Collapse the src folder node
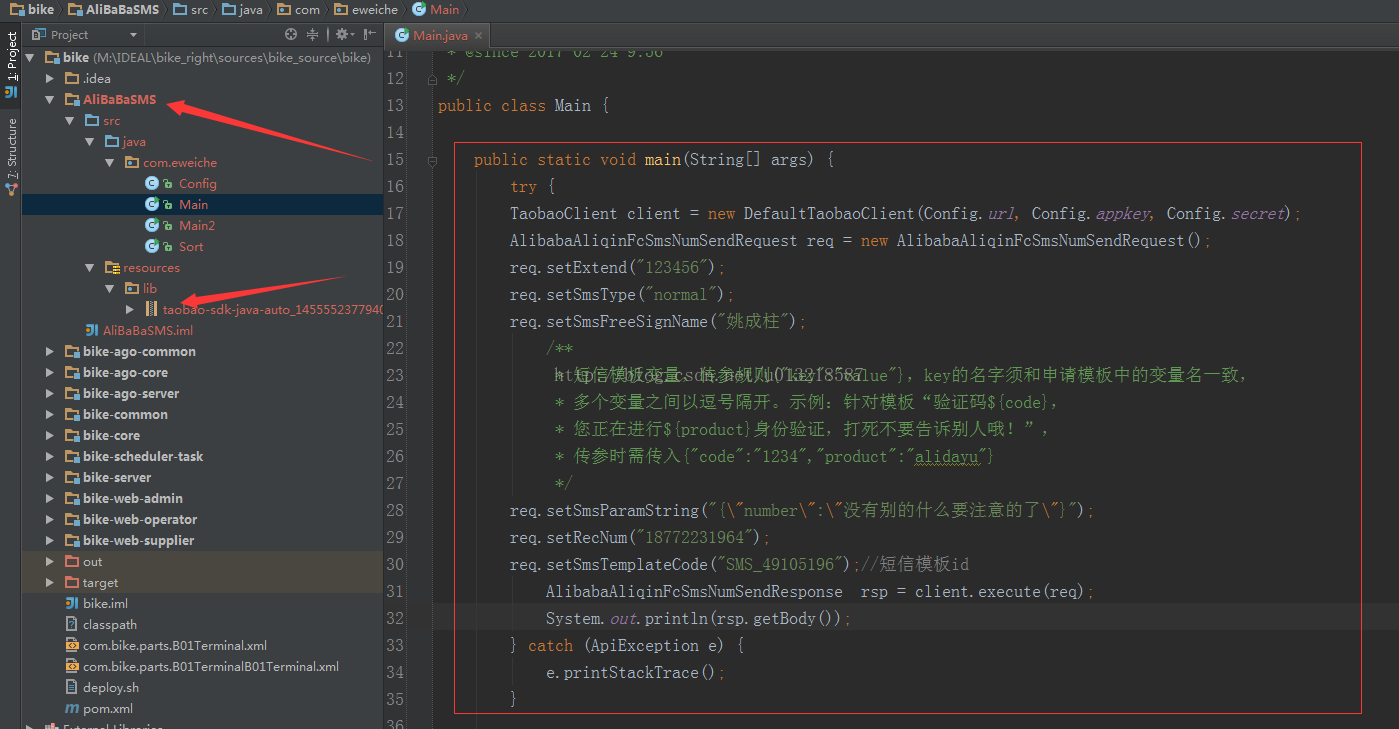The width and height of the screenshot is (1399, 729). tap(70, 120)
